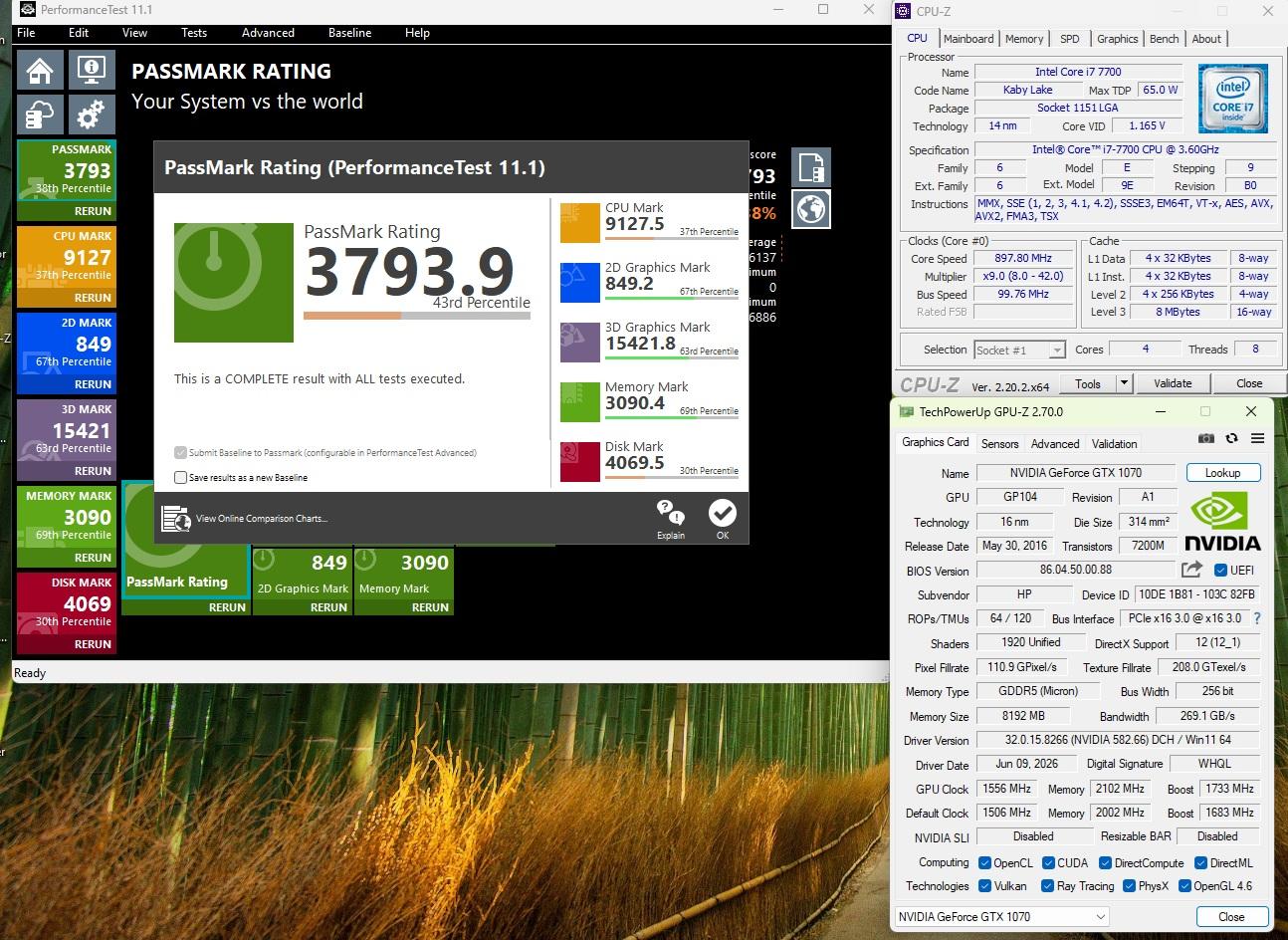Open the PerformanceTest home icon
The height and width of the screenshot is (940, 1288).
click(40, 72)
